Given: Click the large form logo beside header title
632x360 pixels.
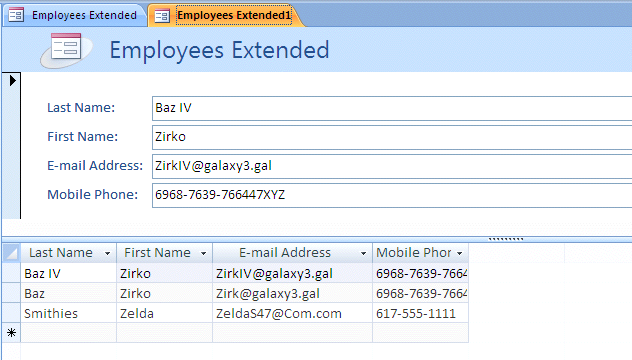Looking at the screenshot, I should tap(66, 50).
